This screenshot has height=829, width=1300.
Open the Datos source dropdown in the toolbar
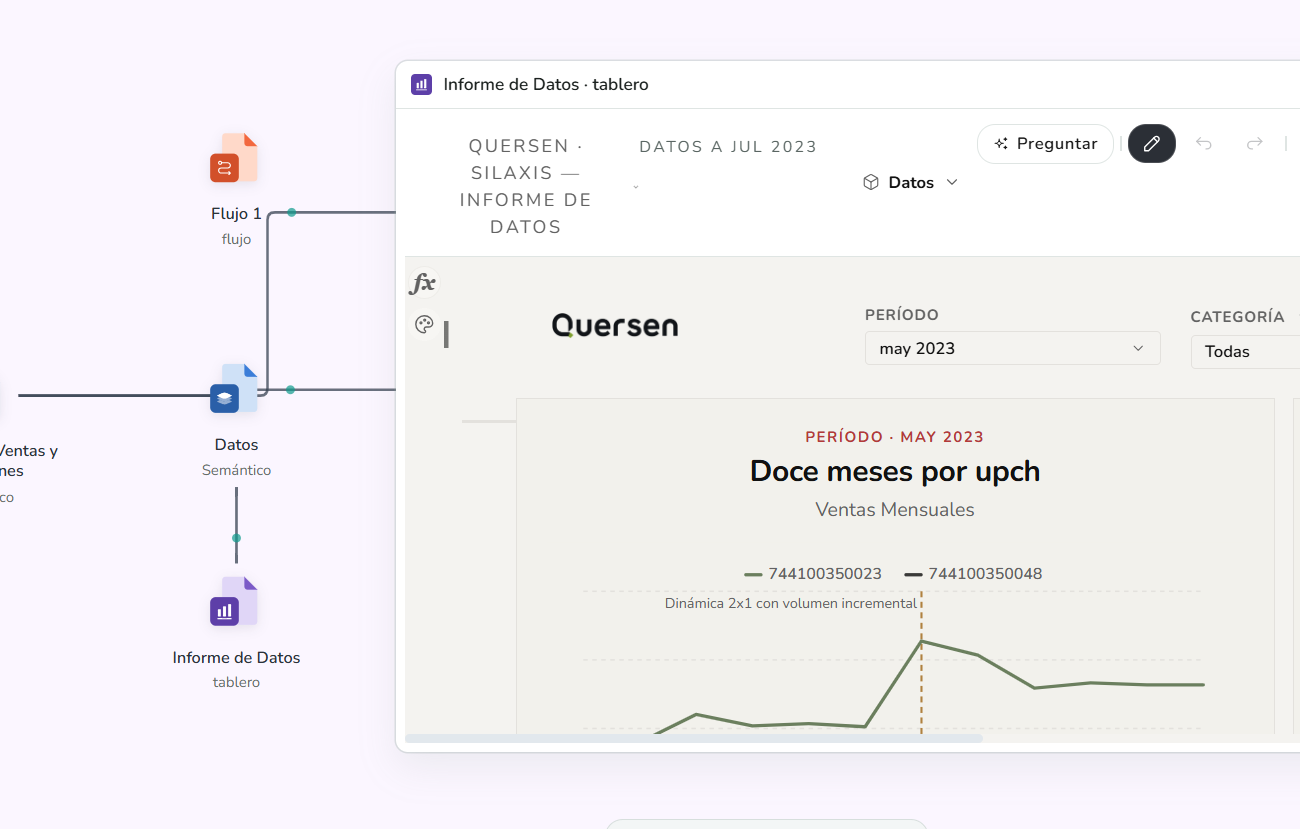pyautogui.click(x=910, y=182)
